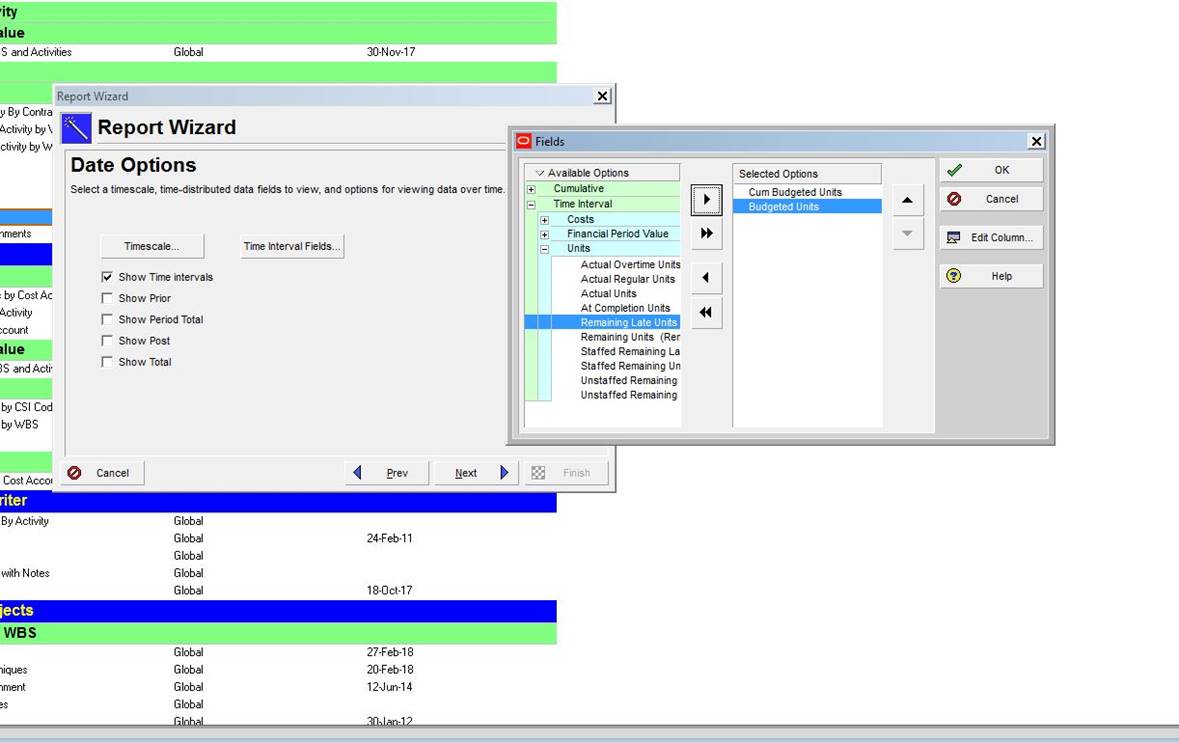Click OK in the Fields dialog
1179x743 pixels.
[991, 170]
